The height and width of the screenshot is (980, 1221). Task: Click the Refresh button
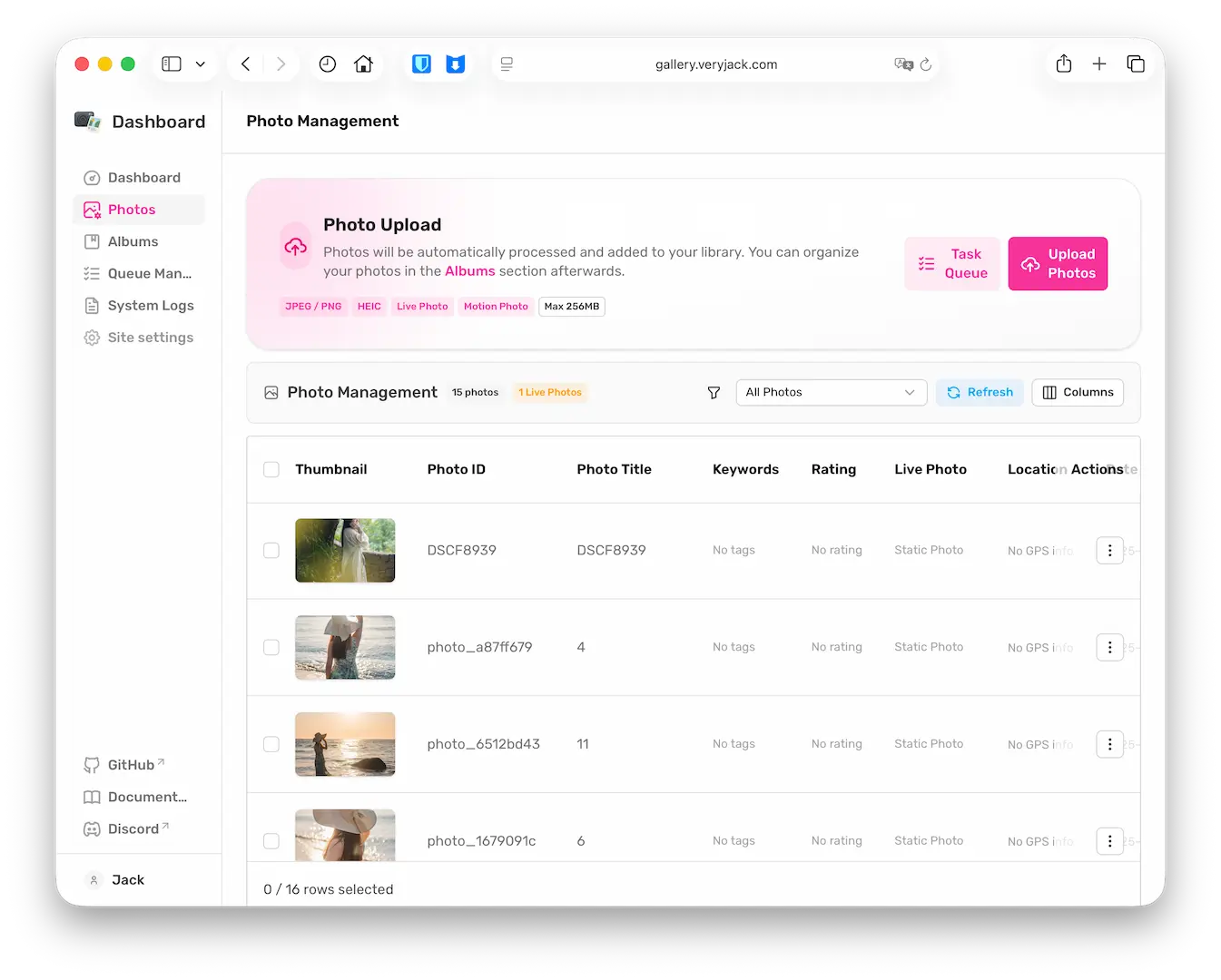click(980, 393)
